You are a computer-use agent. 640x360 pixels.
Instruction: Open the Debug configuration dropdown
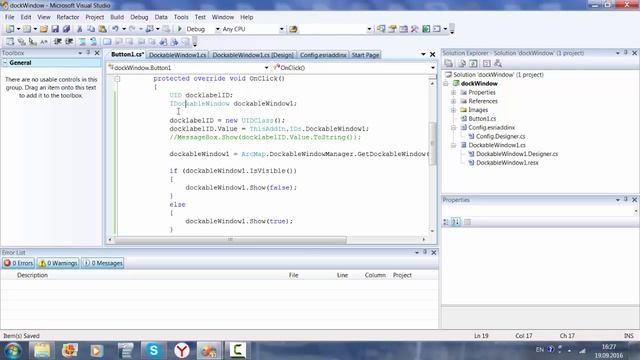[x=217, y=29]
